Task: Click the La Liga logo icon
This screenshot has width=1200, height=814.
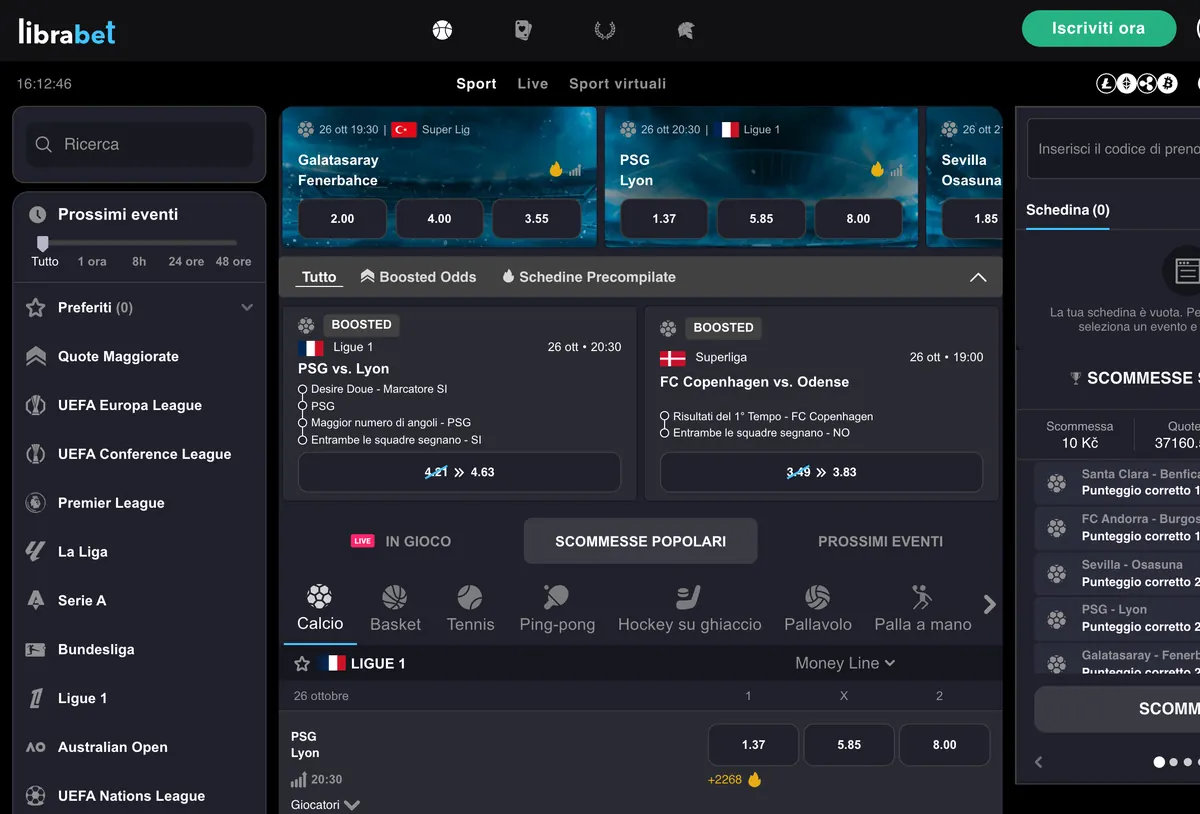Action: [36, 551]
